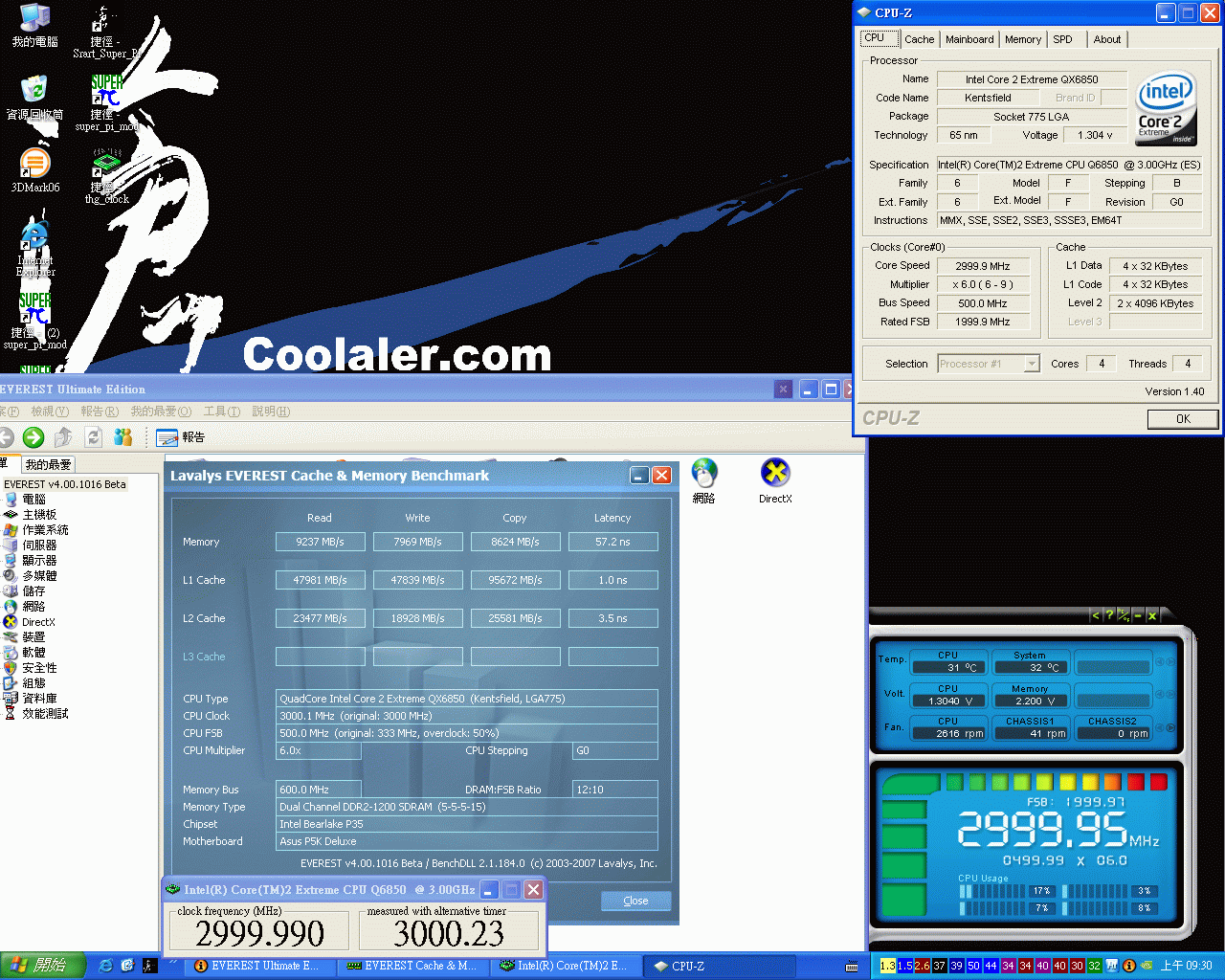This screenshot has height=980, width=1225.
Task: Click the Memory Latency value 57.2 ns
Action: (612, 542)
